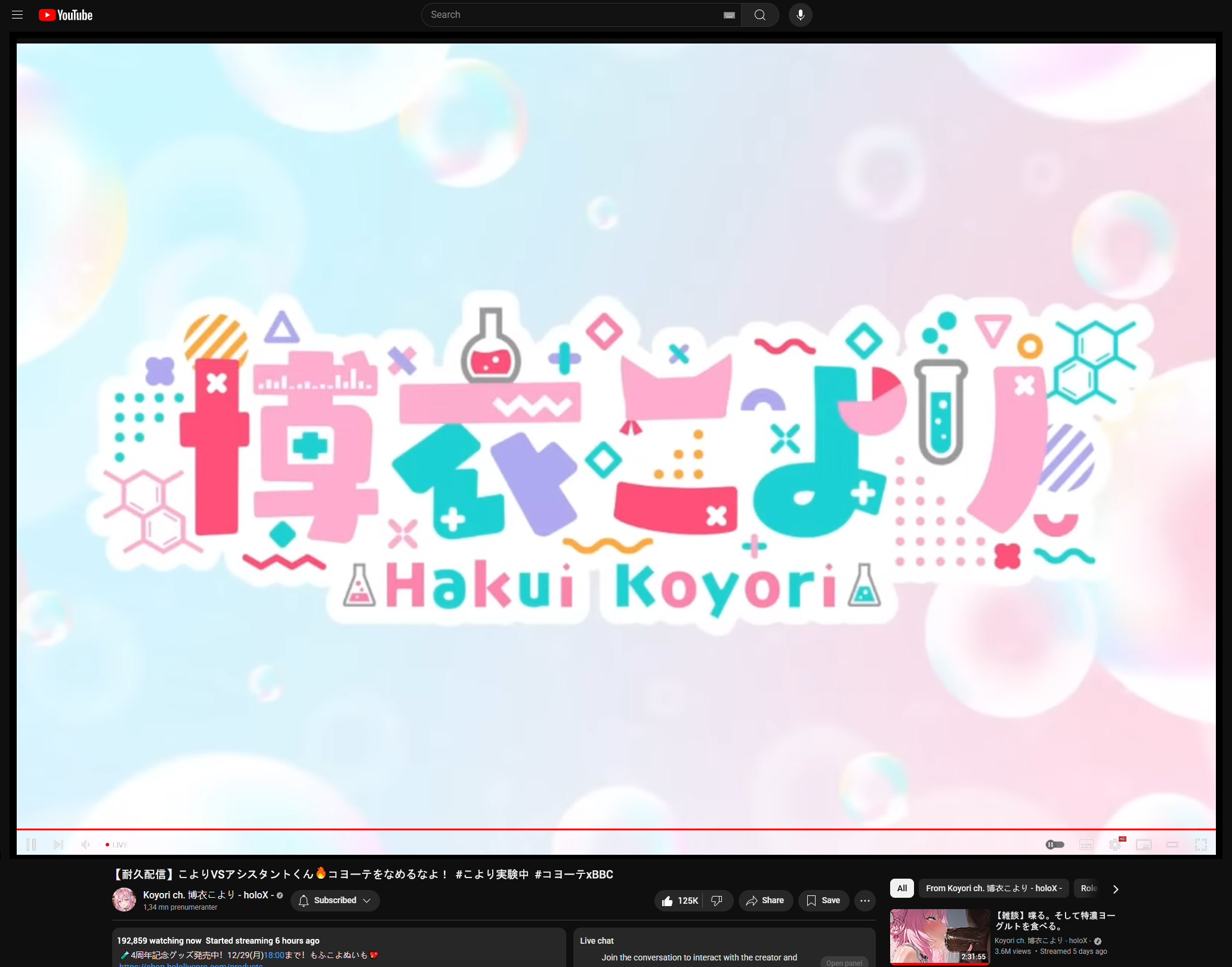Image resolution: width=1232 pixels, height=967 pixels.
Task: Toggle subtitles/closed captions
Action: coord(1086,845)
